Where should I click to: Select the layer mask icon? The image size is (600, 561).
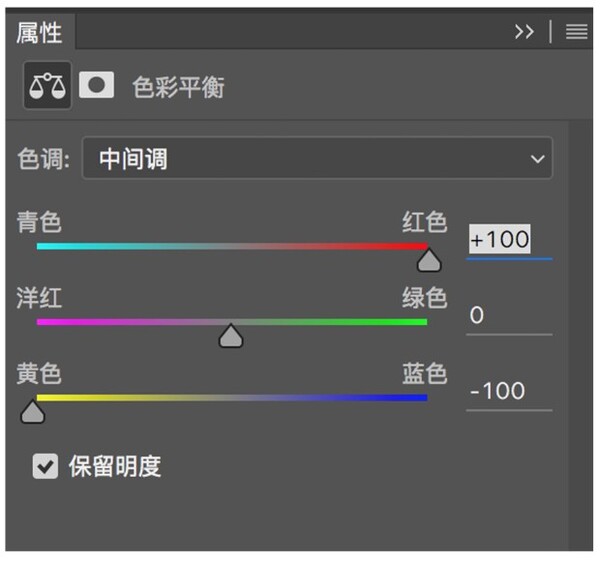coord(97,85)
